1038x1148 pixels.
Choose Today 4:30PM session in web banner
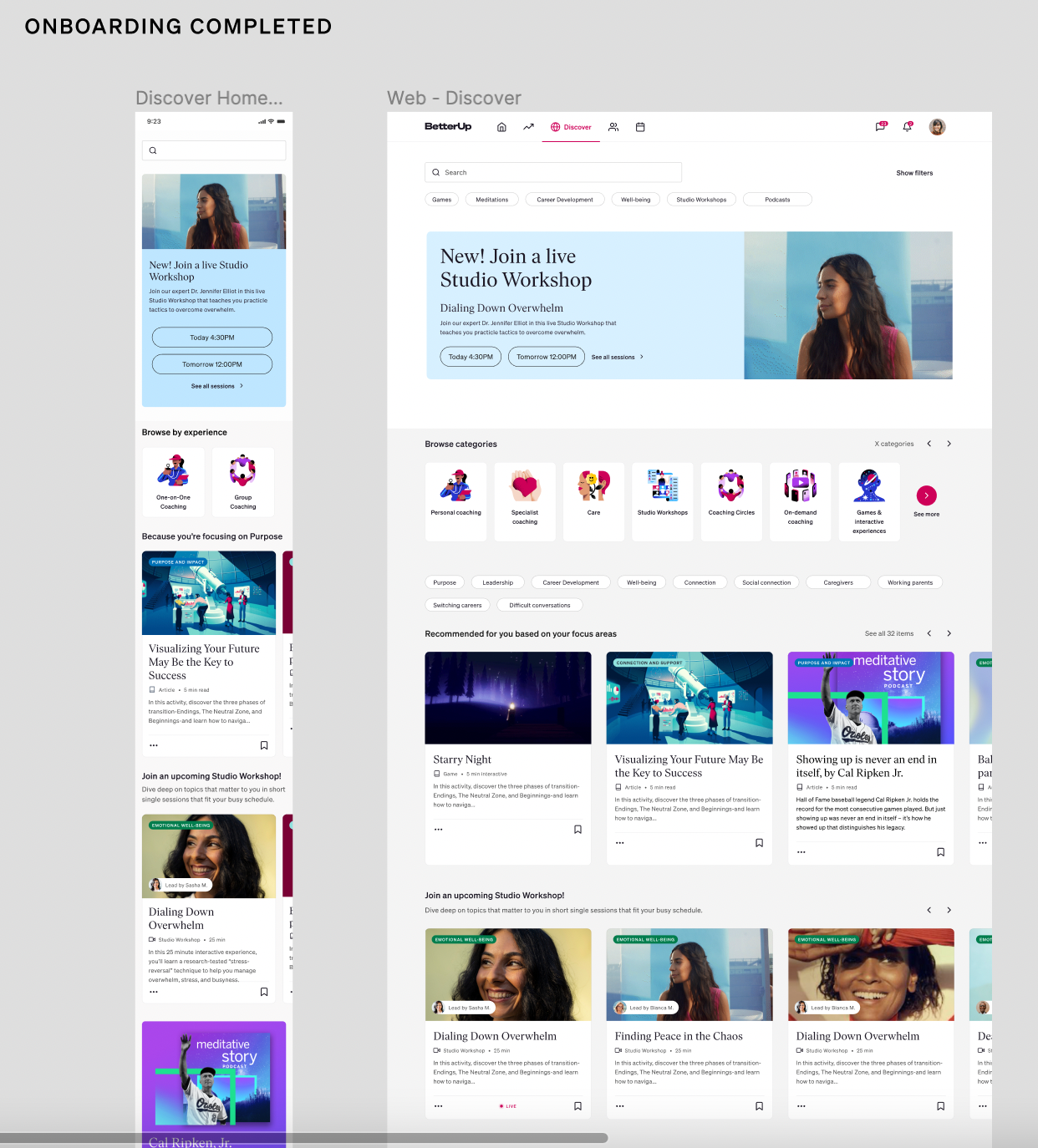click(471, 357)
